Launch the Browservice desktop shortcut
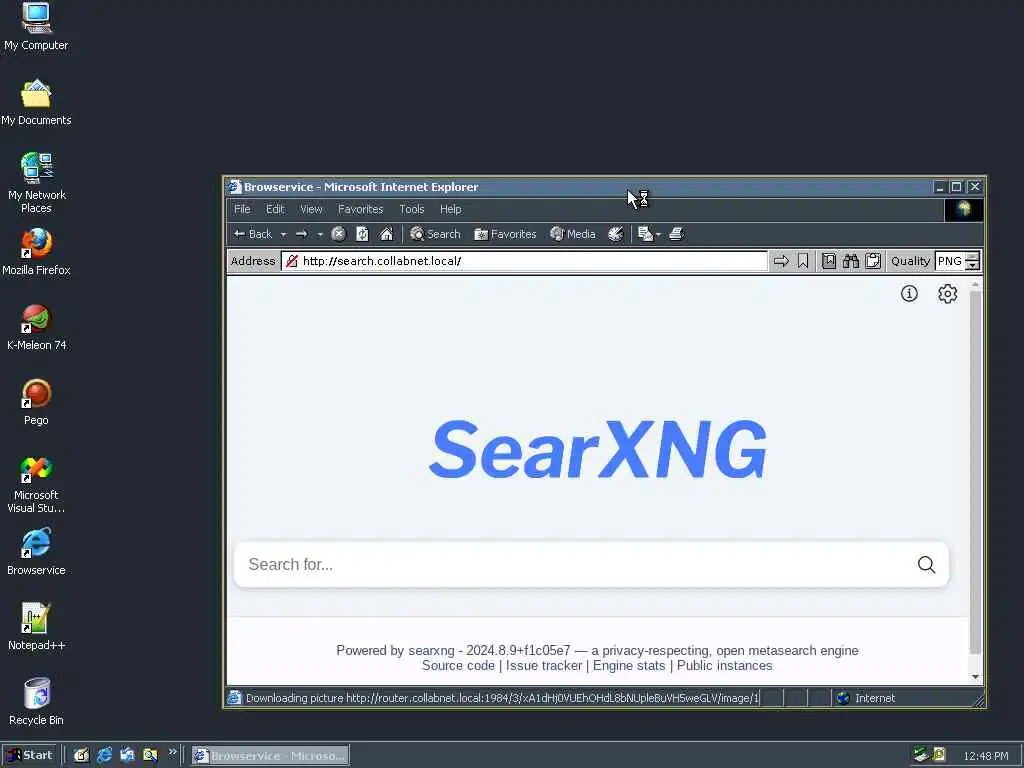This screenshot has width=1024, height=768. coord(36,552)
